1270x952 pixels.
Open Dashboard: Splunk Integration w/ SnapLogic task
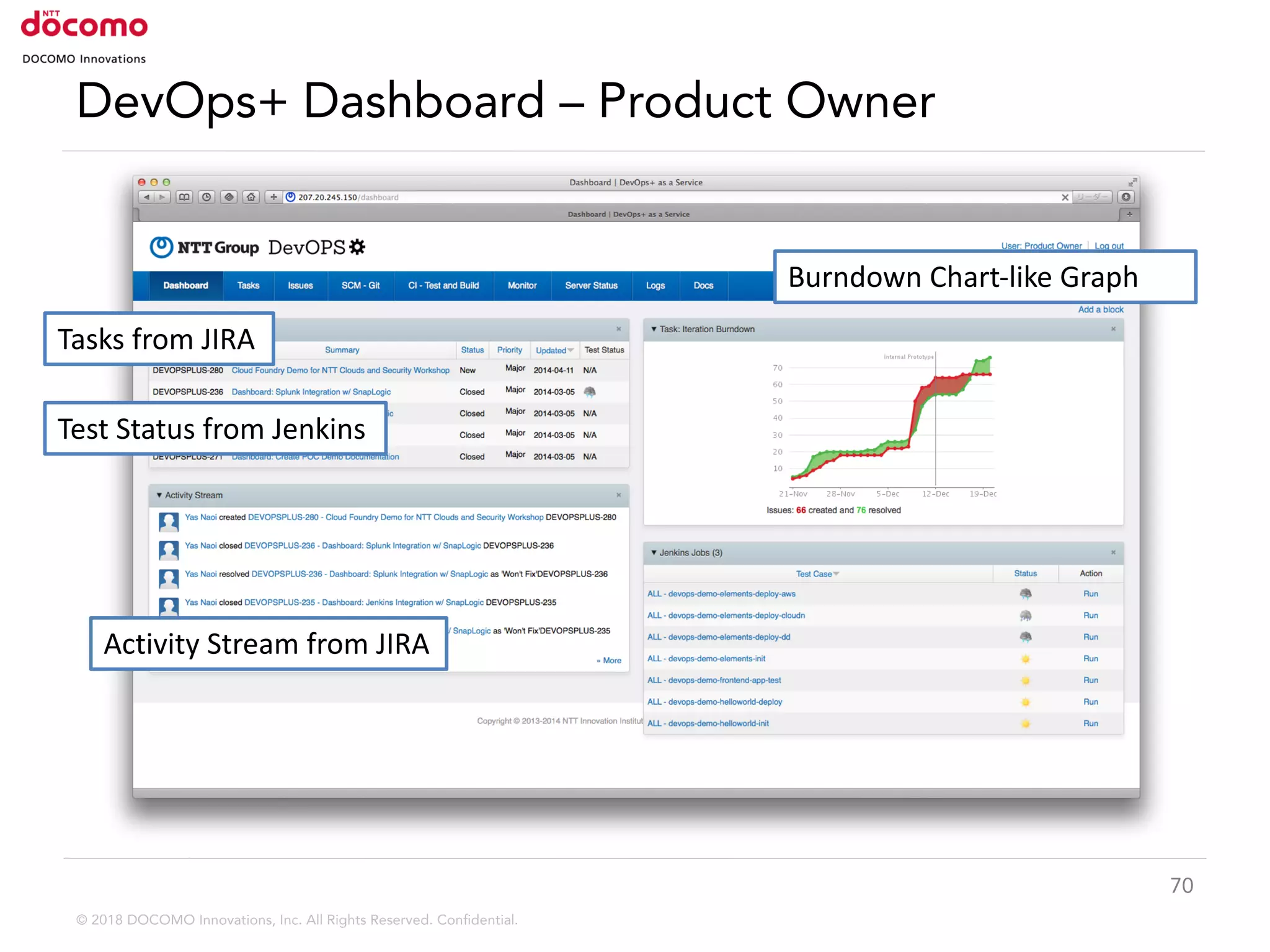pos(311,392)
